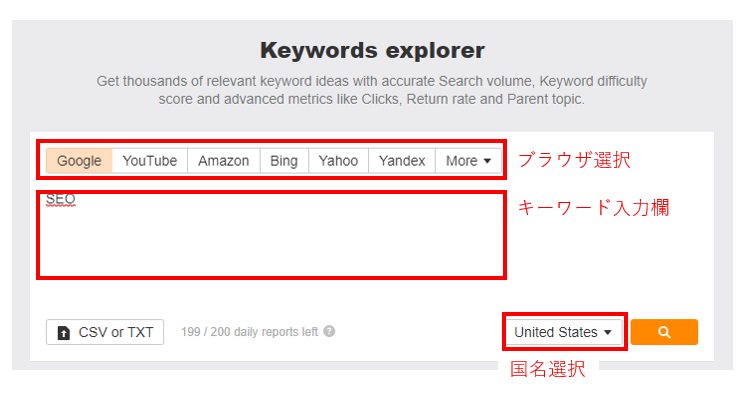This screenshot has width=736, height=393.
Task: Click the upload file icon beside CSV
Action: click(63, 332)
